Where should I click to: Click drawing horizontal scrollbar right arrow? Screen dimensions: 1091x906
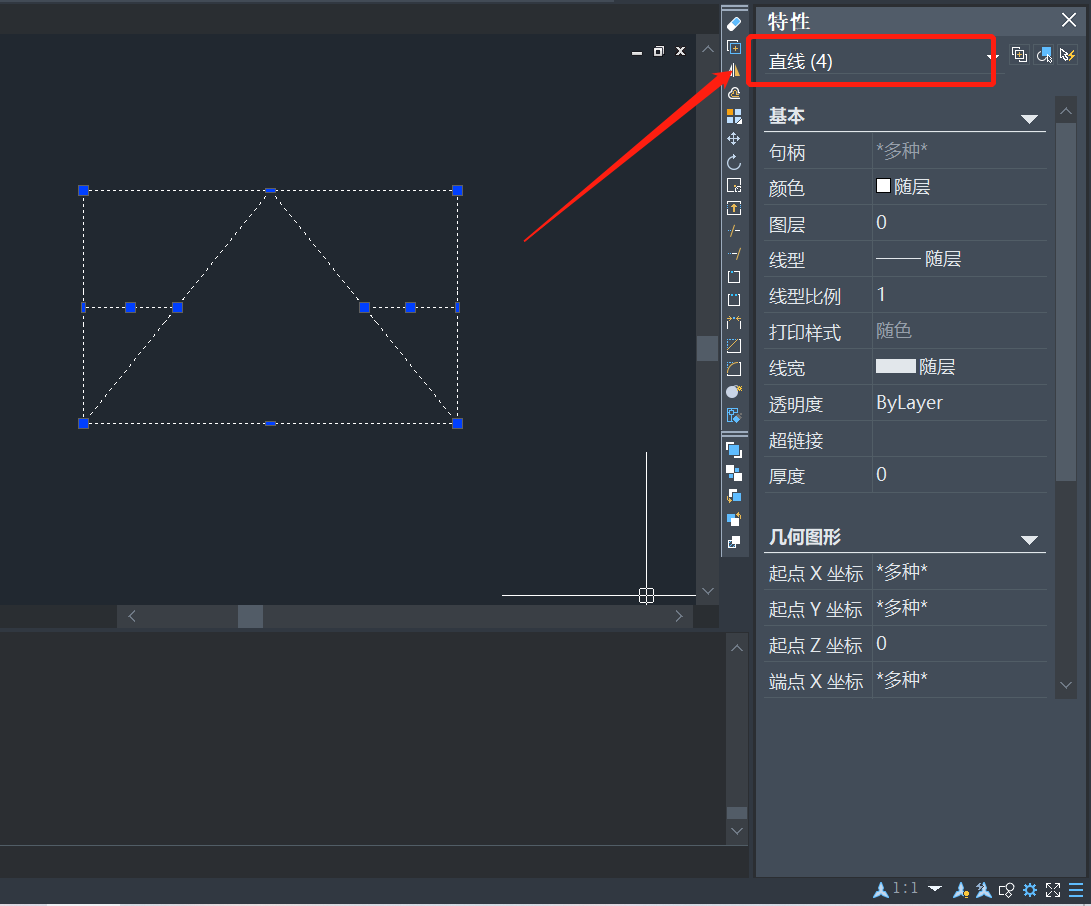point(679,616)
